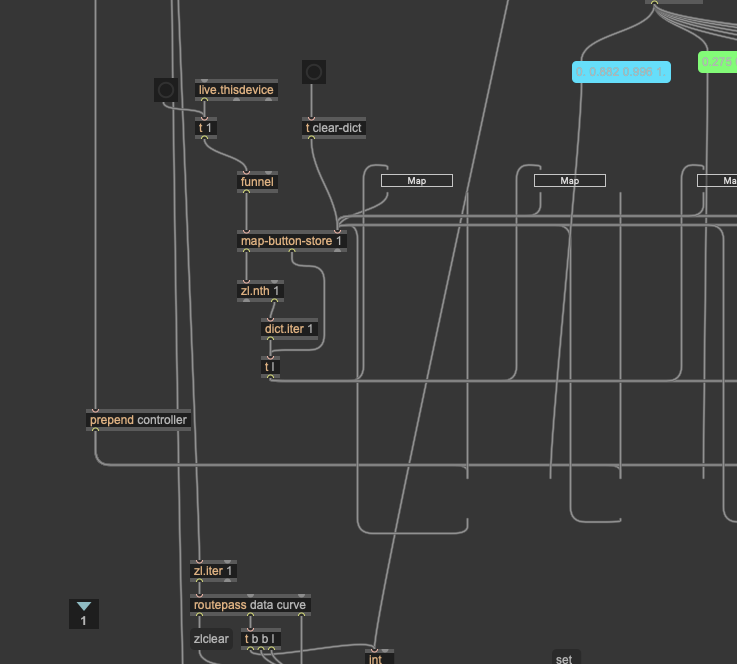The height and width of the screenshot is (664, 737).
Task: Click the bang button left of live.thisdevice
Action: (166, 90)
